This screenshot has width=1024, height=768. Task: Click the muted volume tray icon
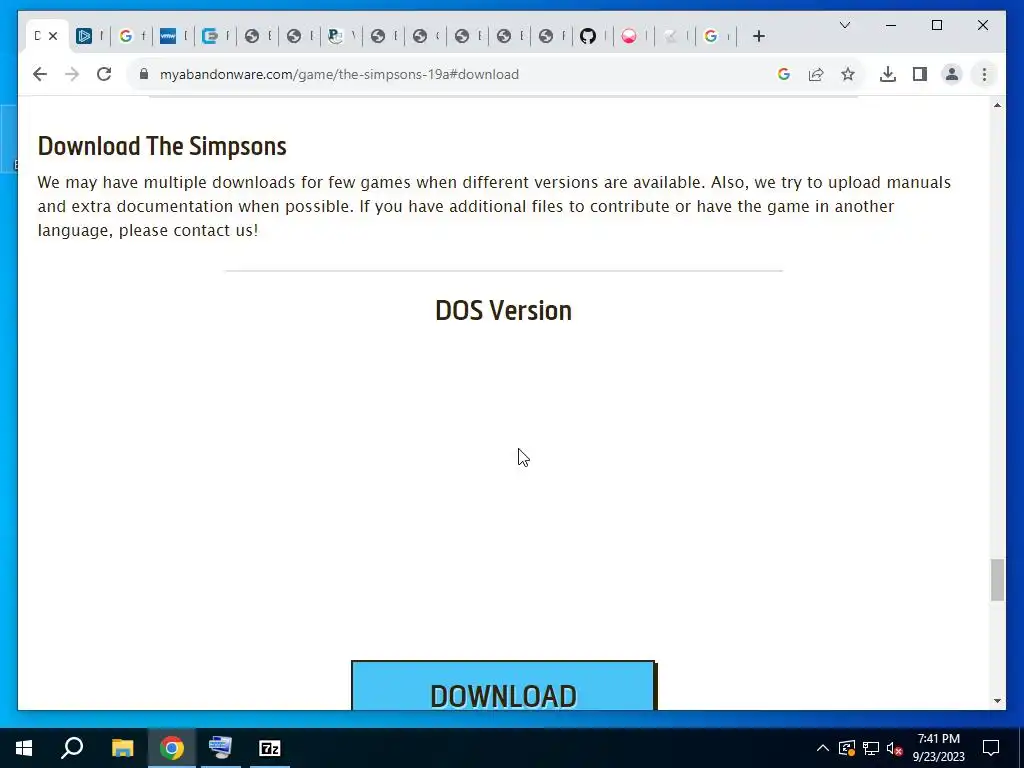click(895, 748)
